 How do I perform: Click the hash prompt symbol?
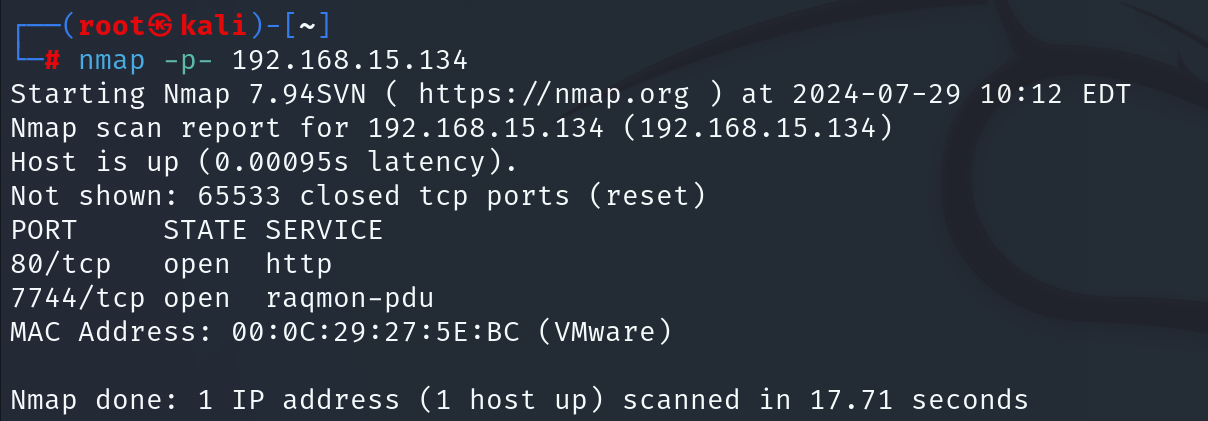click(53, 60)
